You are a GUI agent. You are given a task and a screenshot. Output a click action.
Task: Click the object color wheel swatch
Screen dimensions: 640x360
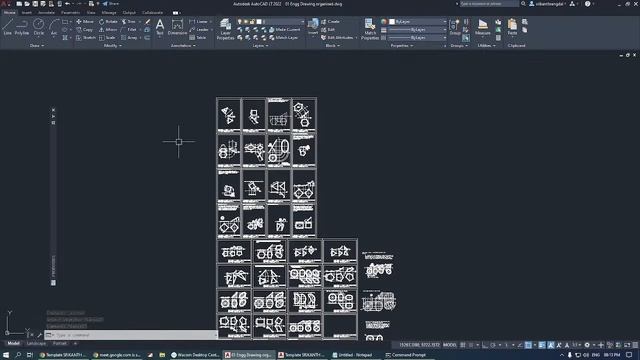tap(384, 22)
